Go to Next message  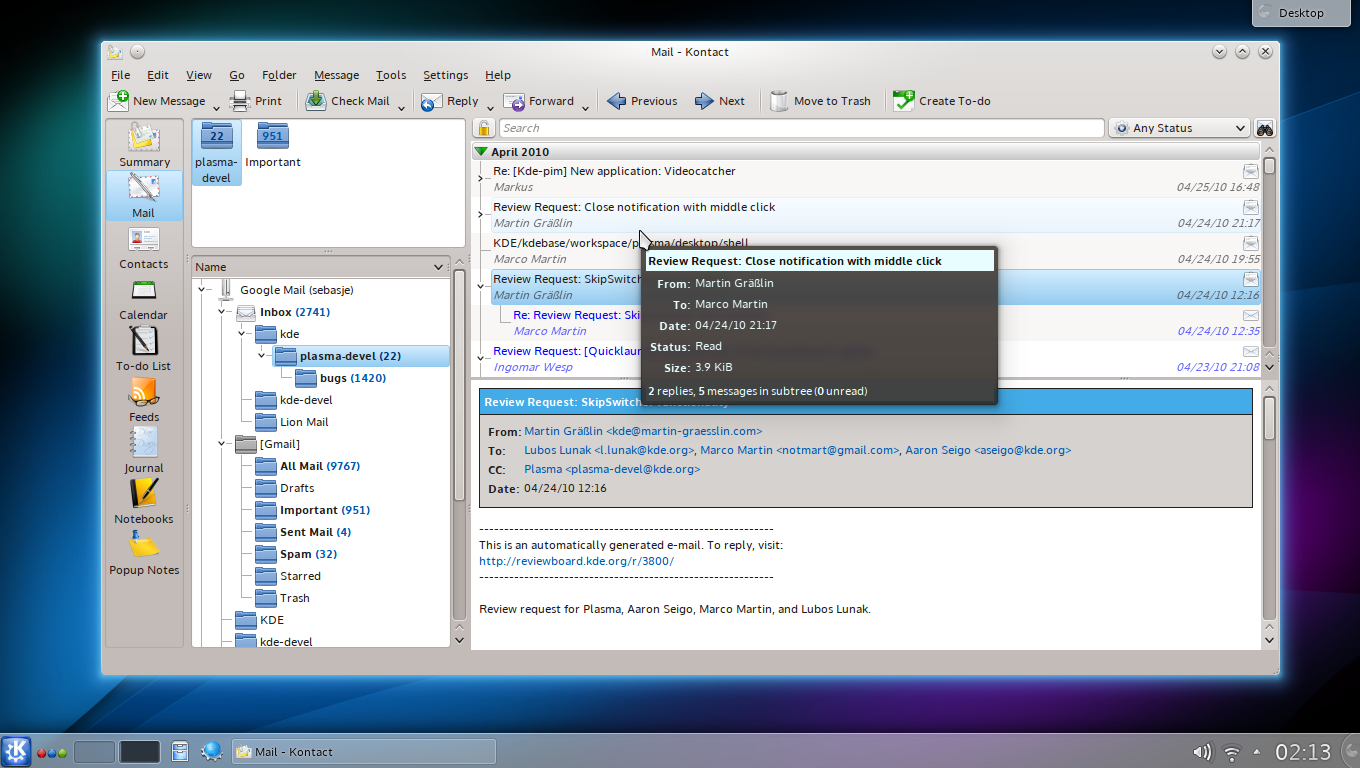(x=720, y=101)
